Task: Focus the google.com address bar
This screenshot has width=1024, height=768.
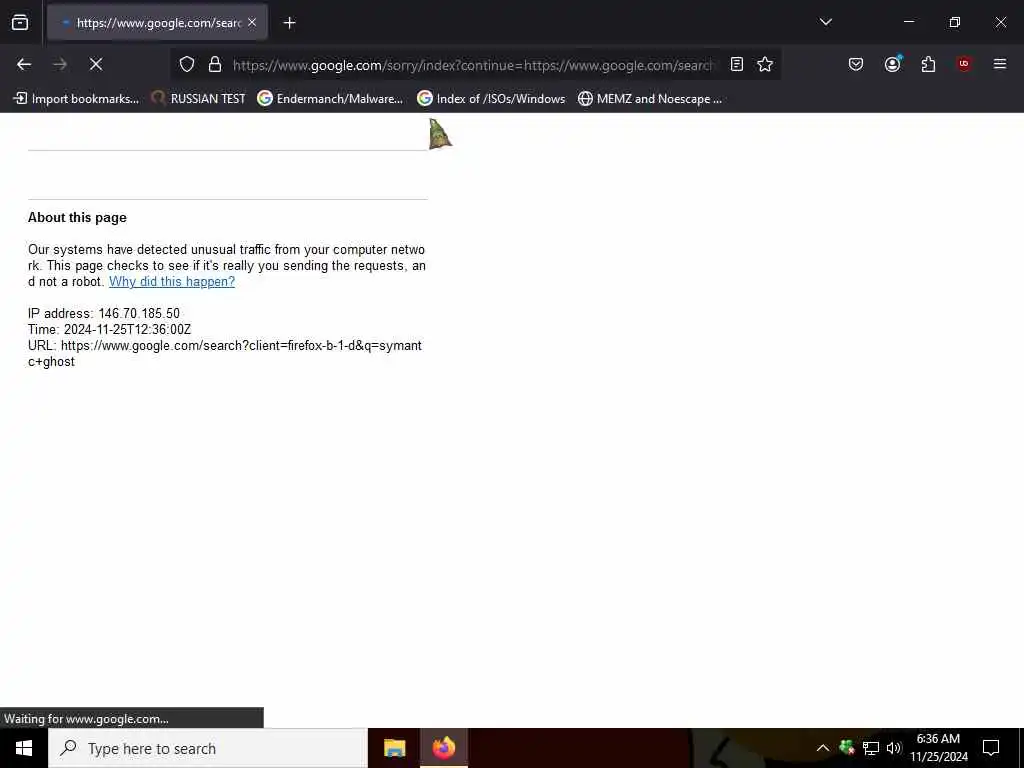Action: (x=473, y=65)
